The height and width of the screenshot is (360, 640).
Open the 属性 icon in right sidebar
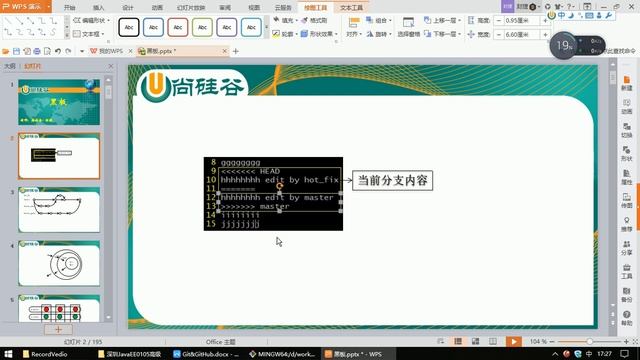click(626, 177)
